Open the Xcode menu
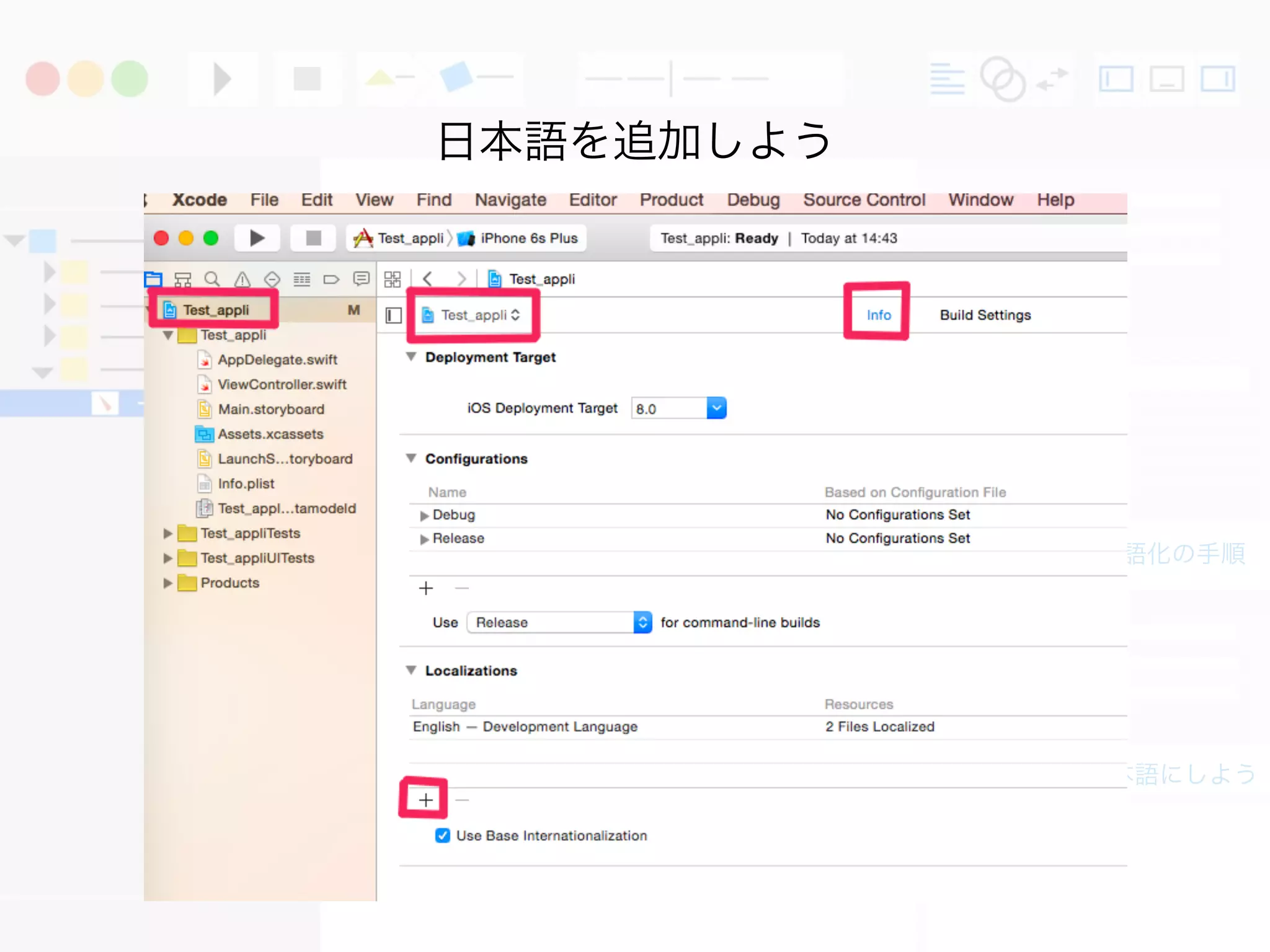The height and width of the screenshot is (952, 1270). click(200, 200)
